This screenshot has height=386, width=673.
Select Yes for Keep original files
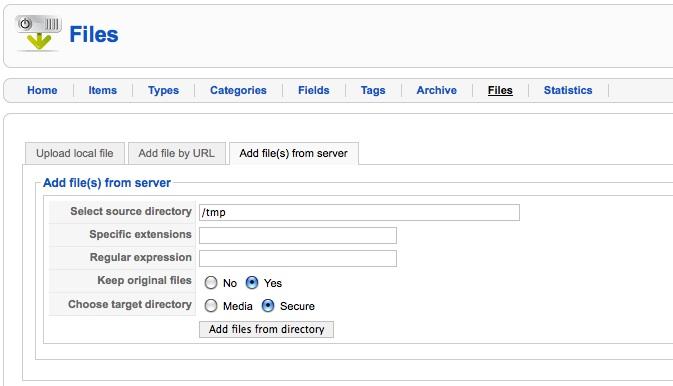pyautogui.click(x=252, y=283)
